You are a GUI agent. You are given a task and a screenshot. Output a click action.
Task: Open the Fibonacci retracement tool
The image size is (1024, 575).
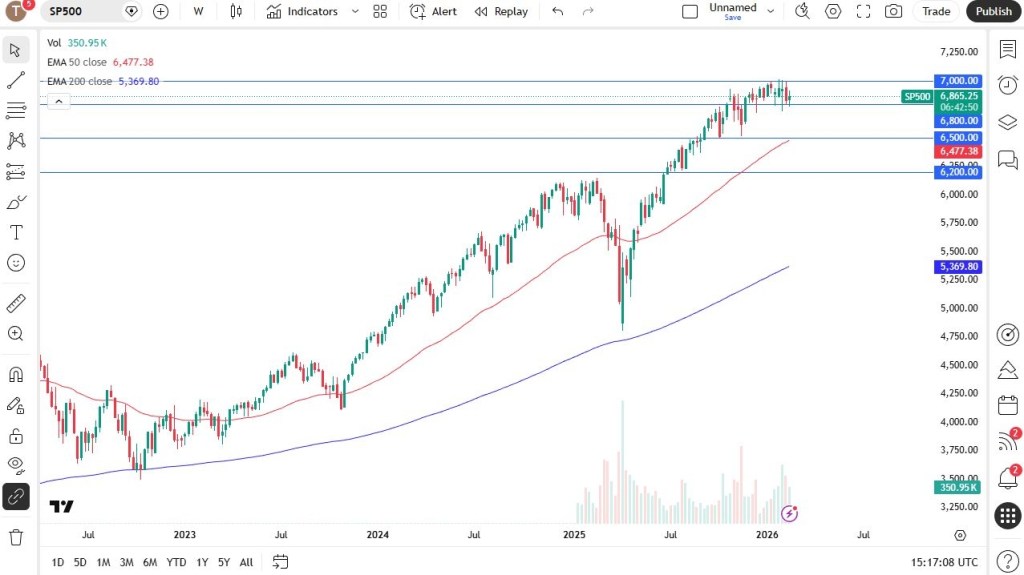tap(16, 111)
